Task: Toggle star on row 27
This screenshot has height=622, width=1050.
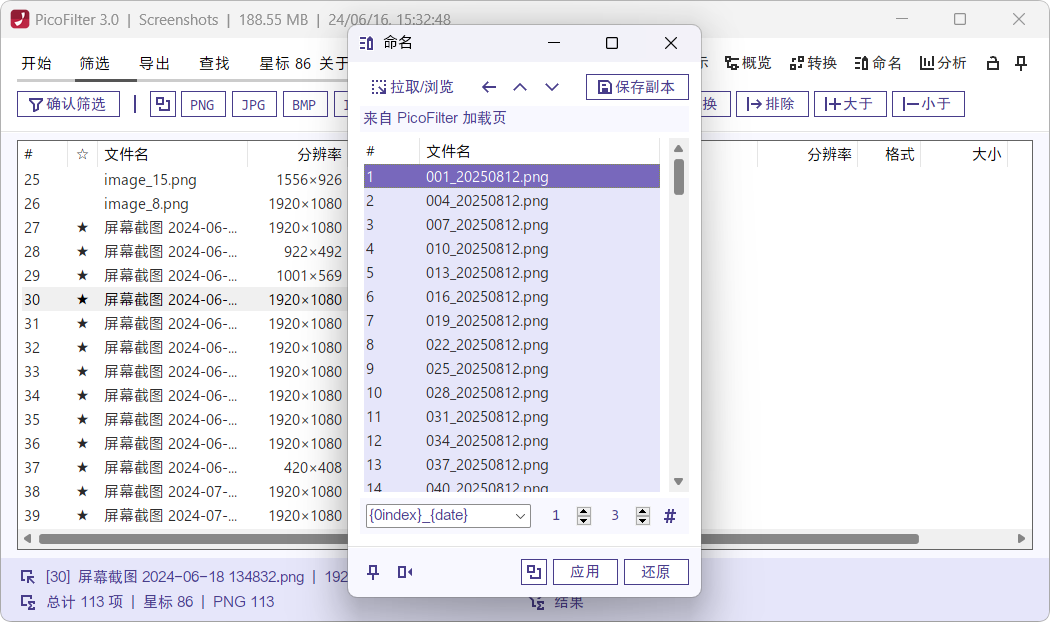Action: tap(82, 228)
